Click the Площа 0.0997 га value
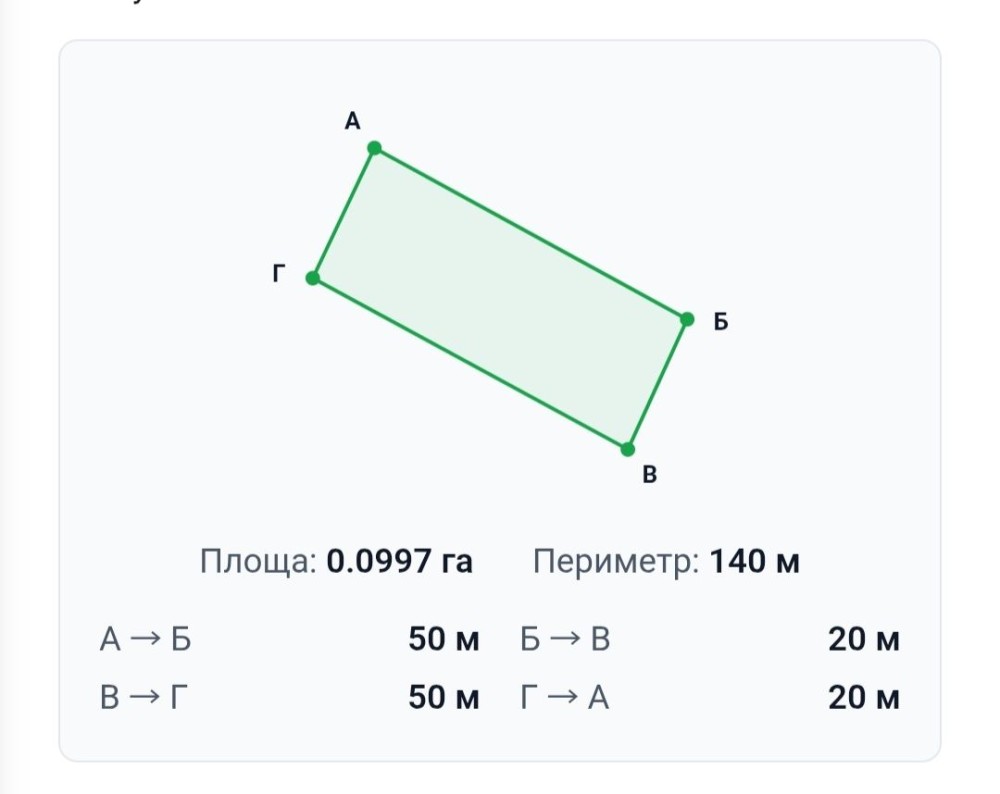The width and height of the screenshot is (1000, 794). click(399, 561)
